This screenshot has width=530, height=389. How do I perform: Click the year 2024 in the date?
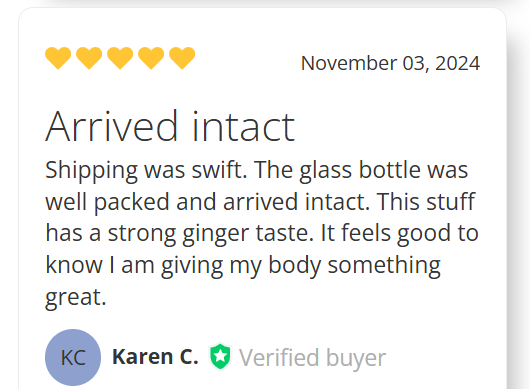[x=457, y=63]
